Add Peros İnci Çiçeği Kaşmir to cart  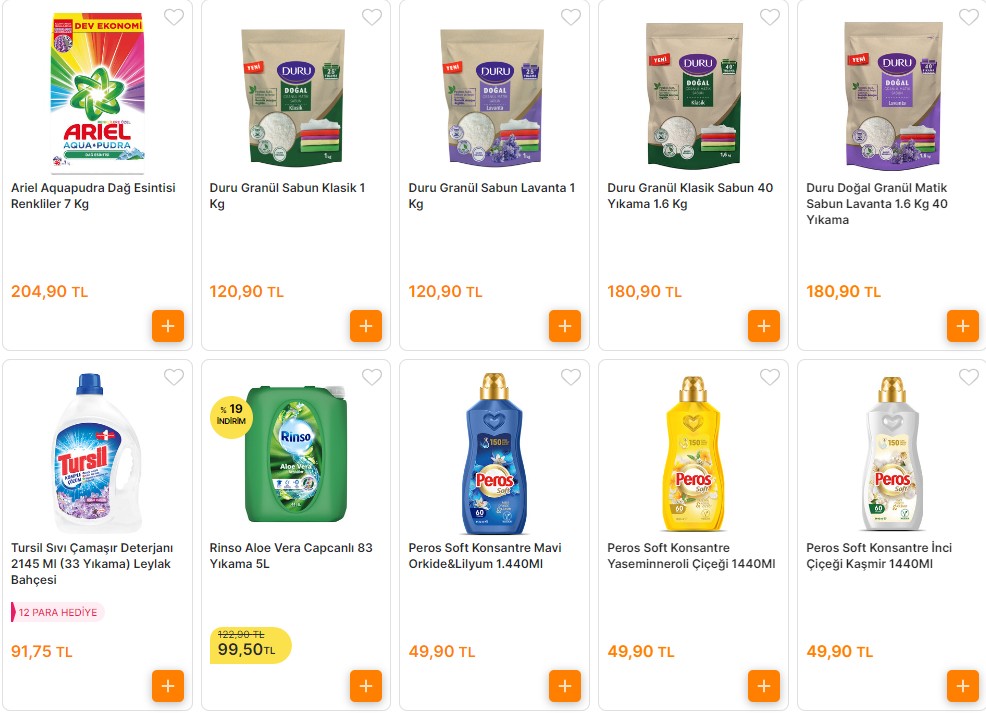pos(963,686)
